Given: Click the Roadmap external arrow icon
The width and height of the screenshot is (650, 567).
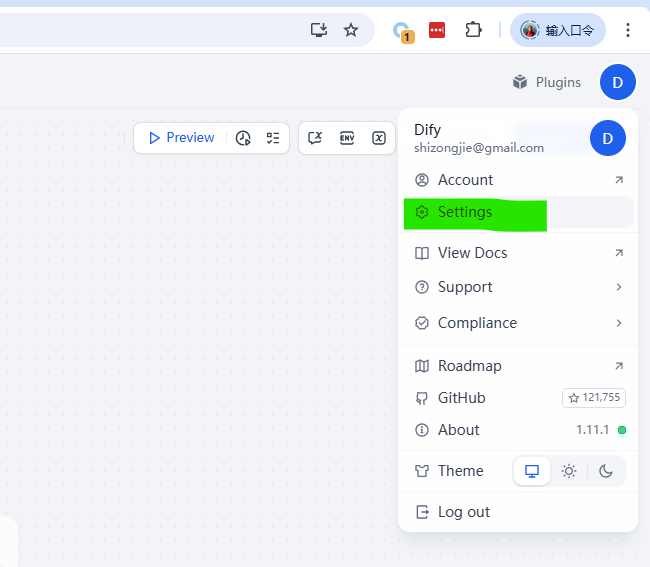Looking at the screenshot, I should pyautogui.click(x=619, y=366).
